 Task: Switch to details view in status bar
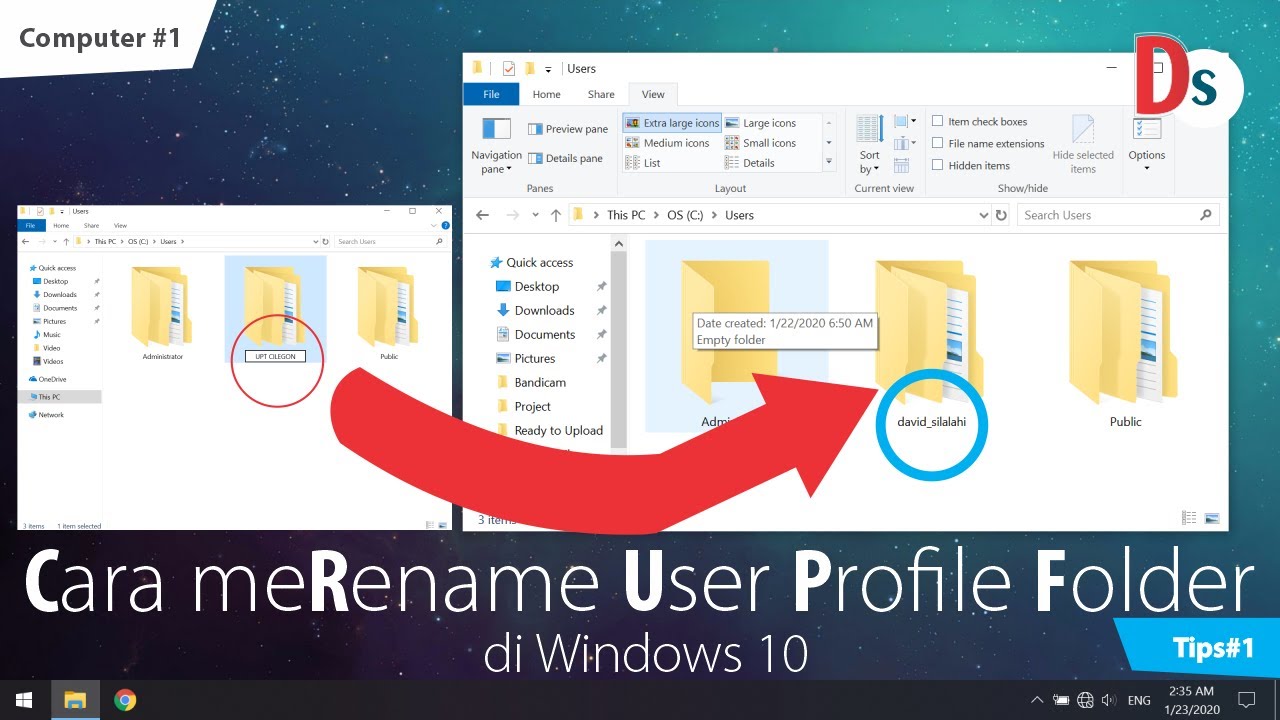[1189, 518]
